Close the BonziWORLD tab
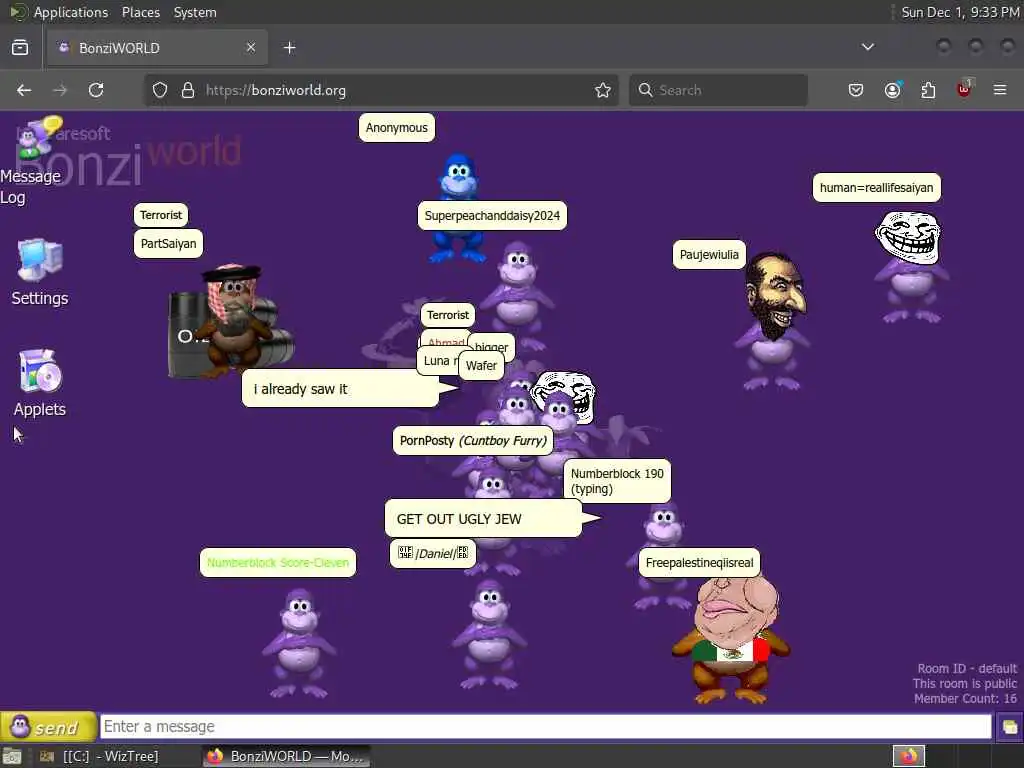 click(251, 48)
